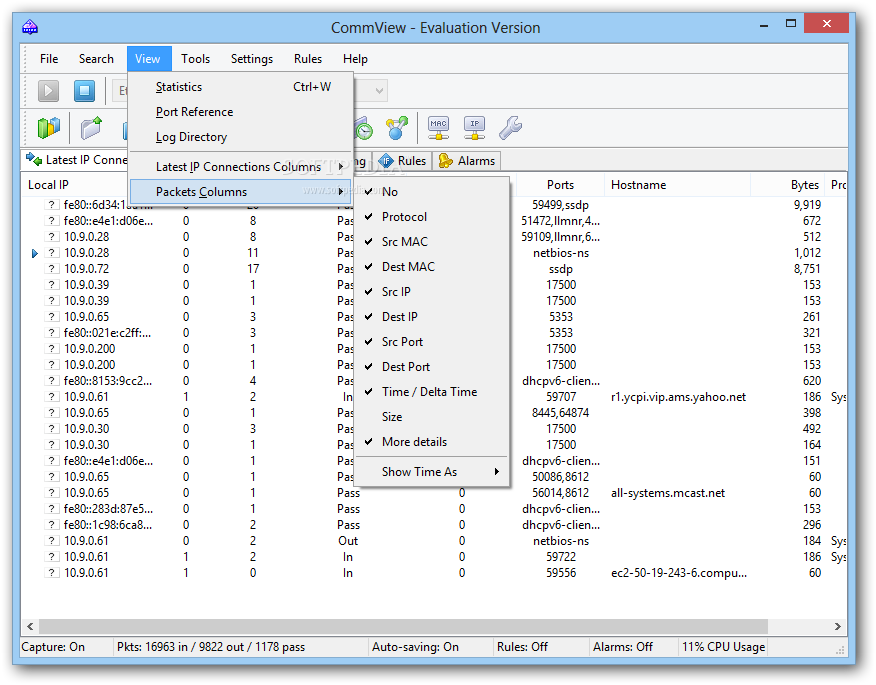The width and height of the screenshot is (876, 685).
Task: Click the clock scheduler toolbar icon
Action: point(364,128)
